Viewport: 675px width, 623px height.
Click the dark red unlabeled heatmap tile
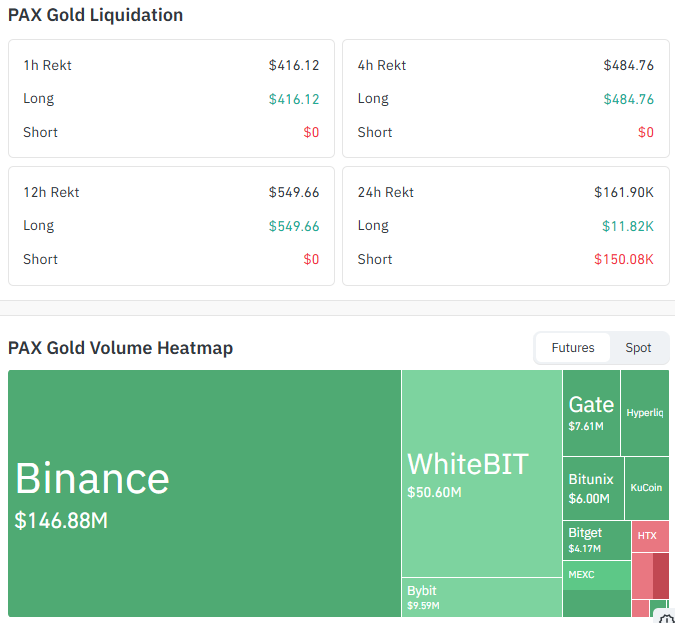coord(661,576)
